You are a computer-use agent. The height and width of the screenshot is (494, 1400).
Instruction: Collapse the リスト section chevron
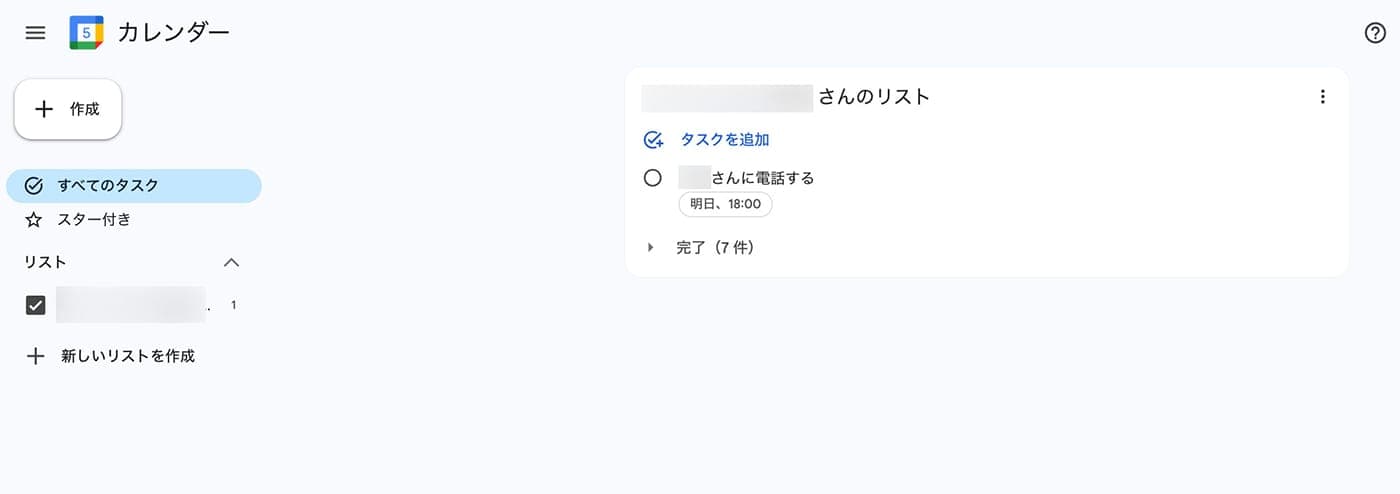[x=231, y=263]
